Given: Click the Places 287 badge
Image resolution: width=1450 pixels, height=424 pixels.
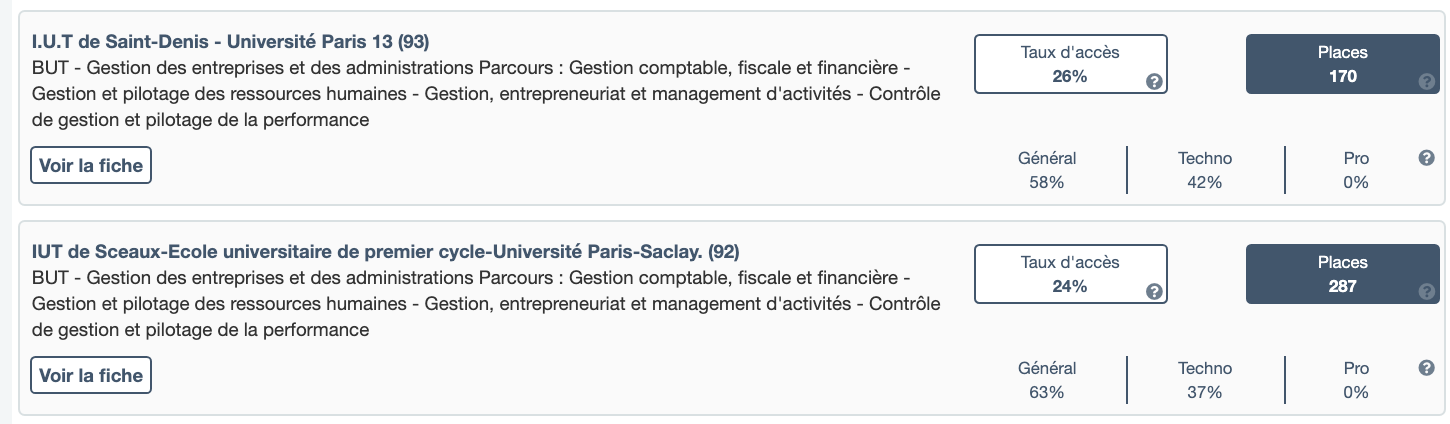Looking at the screenshot, I should tap(1342, 274).
